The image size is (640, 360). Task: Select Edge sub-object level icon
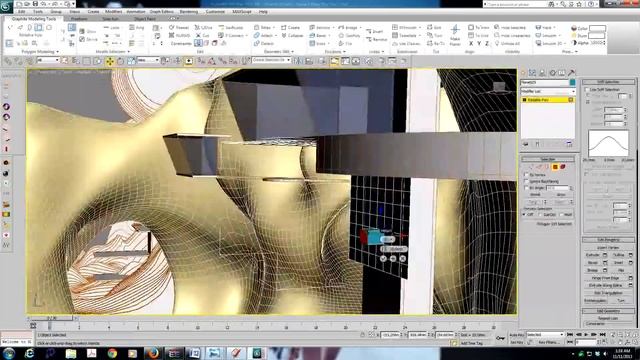tap(539, 167)
